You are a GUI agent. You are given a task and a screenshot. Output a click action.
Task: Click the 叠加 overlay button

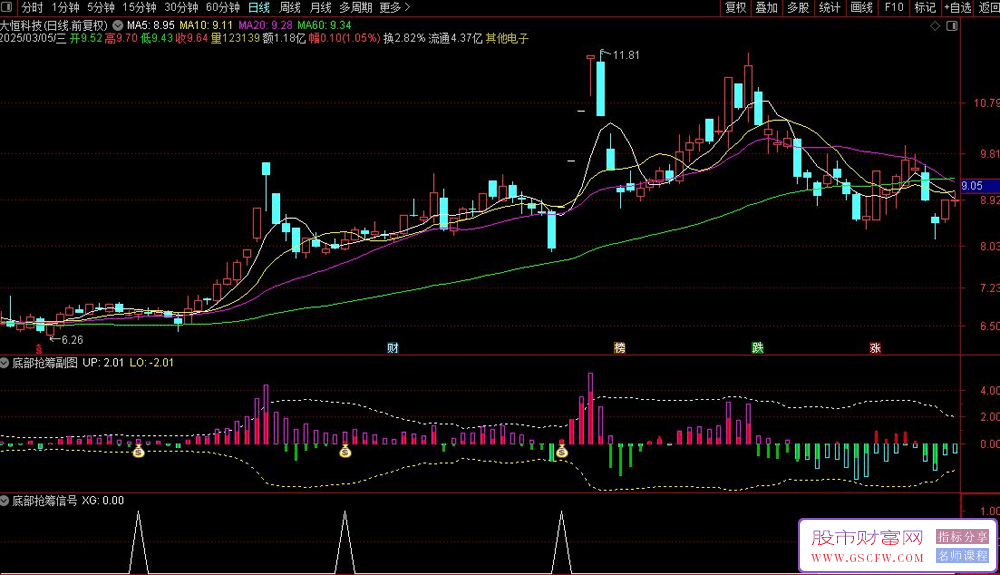(767, 8)
